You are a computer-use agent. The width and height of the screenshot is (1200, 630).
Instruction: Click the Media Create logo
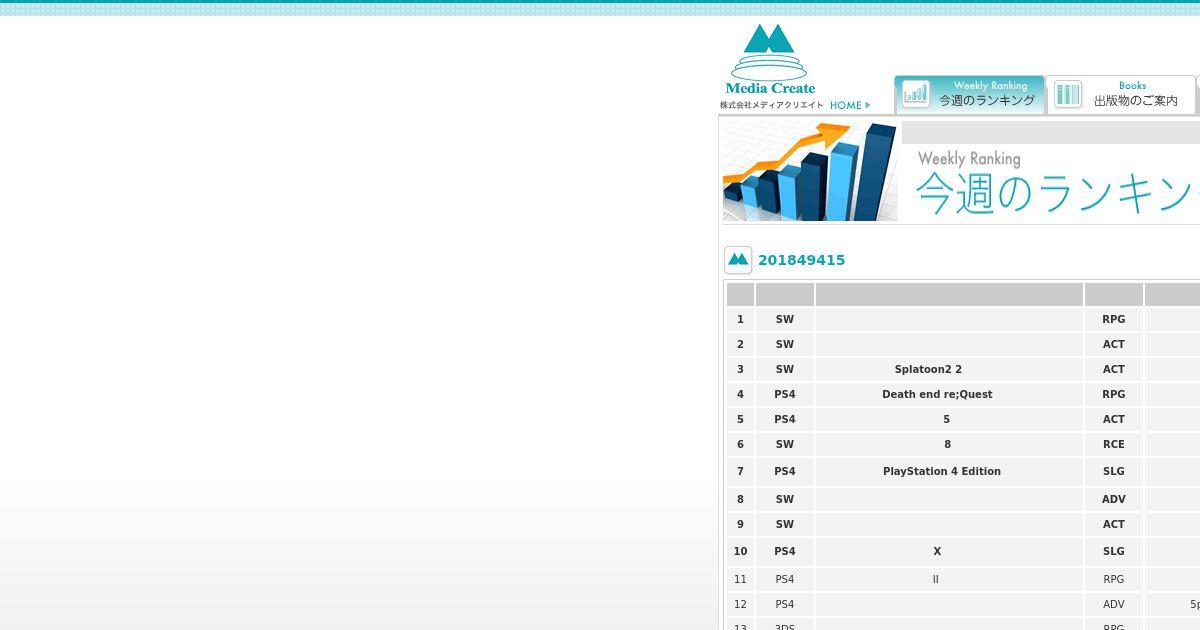(769, 59)
